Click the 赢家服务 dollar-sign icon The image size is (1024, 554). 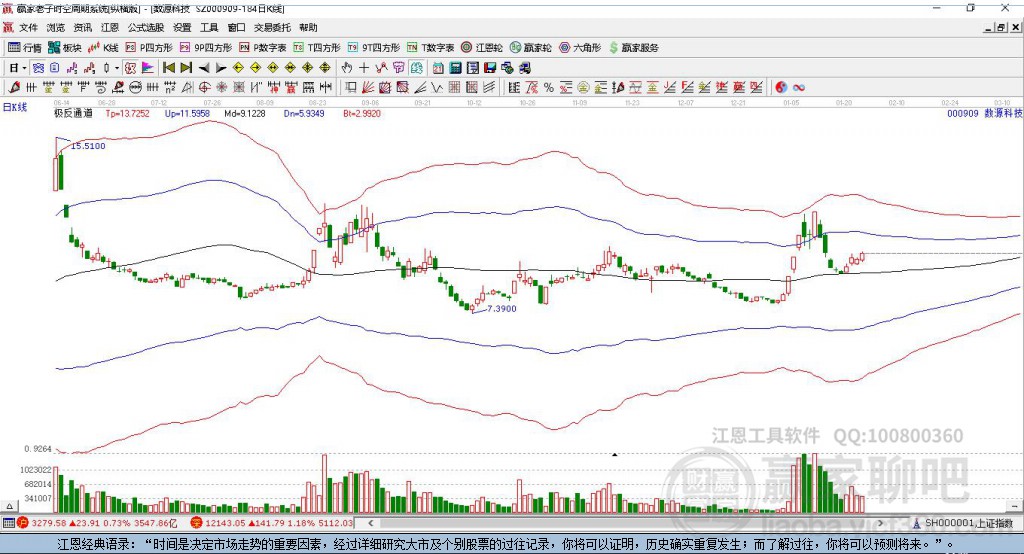tap(612, 47)
